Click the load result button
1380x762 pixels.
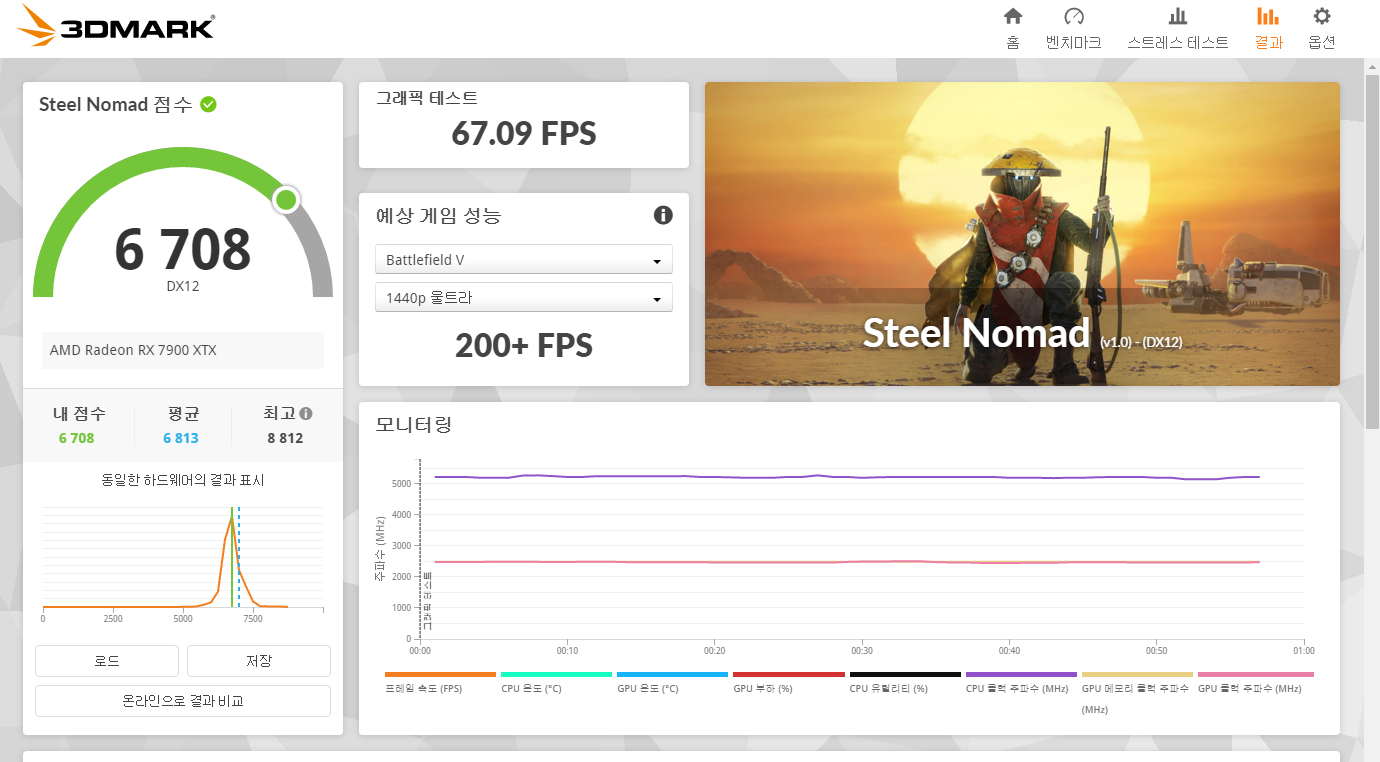107,661
